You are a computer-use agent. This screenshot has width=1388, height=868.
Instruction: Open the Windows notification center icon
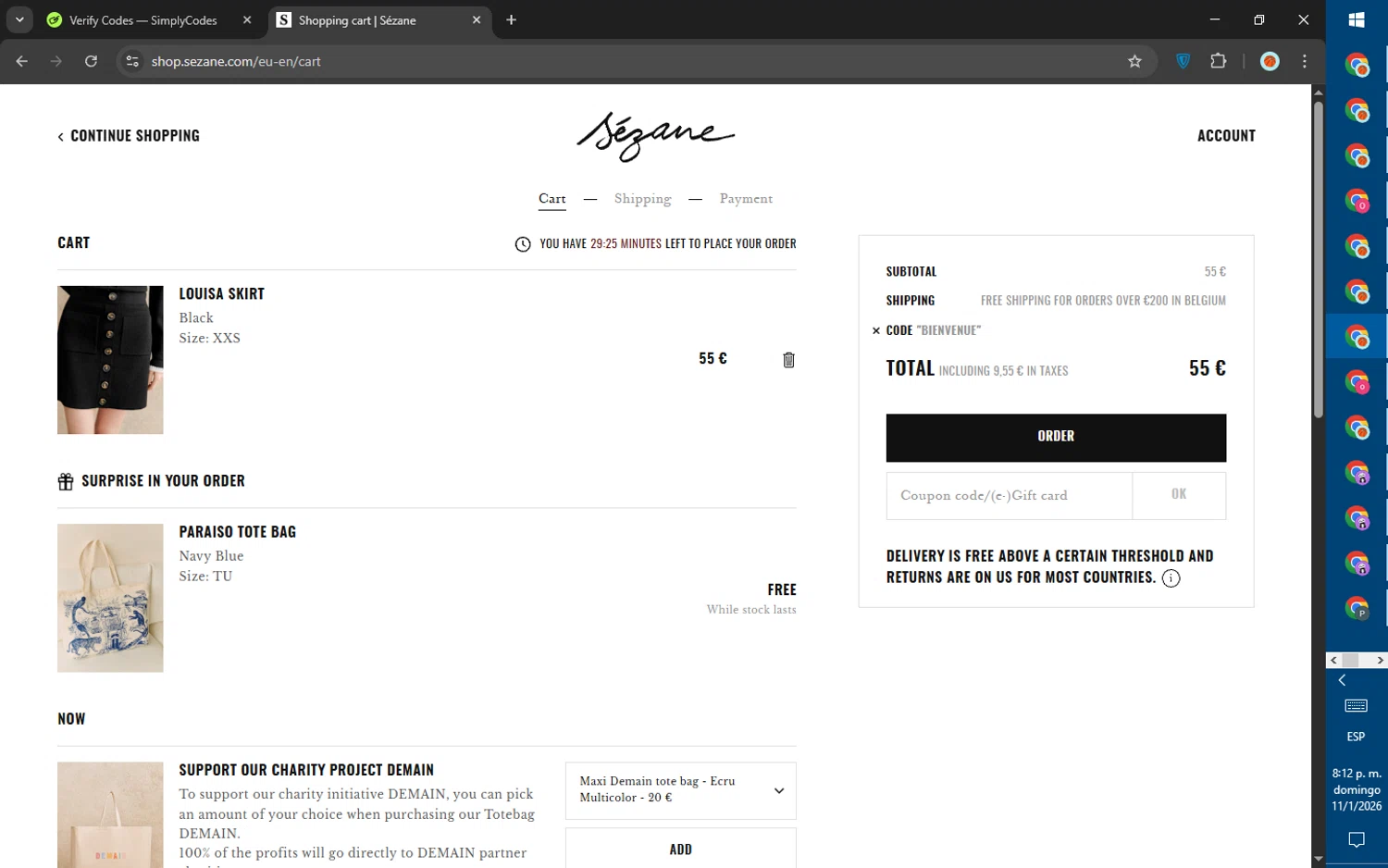(1357, 840)
